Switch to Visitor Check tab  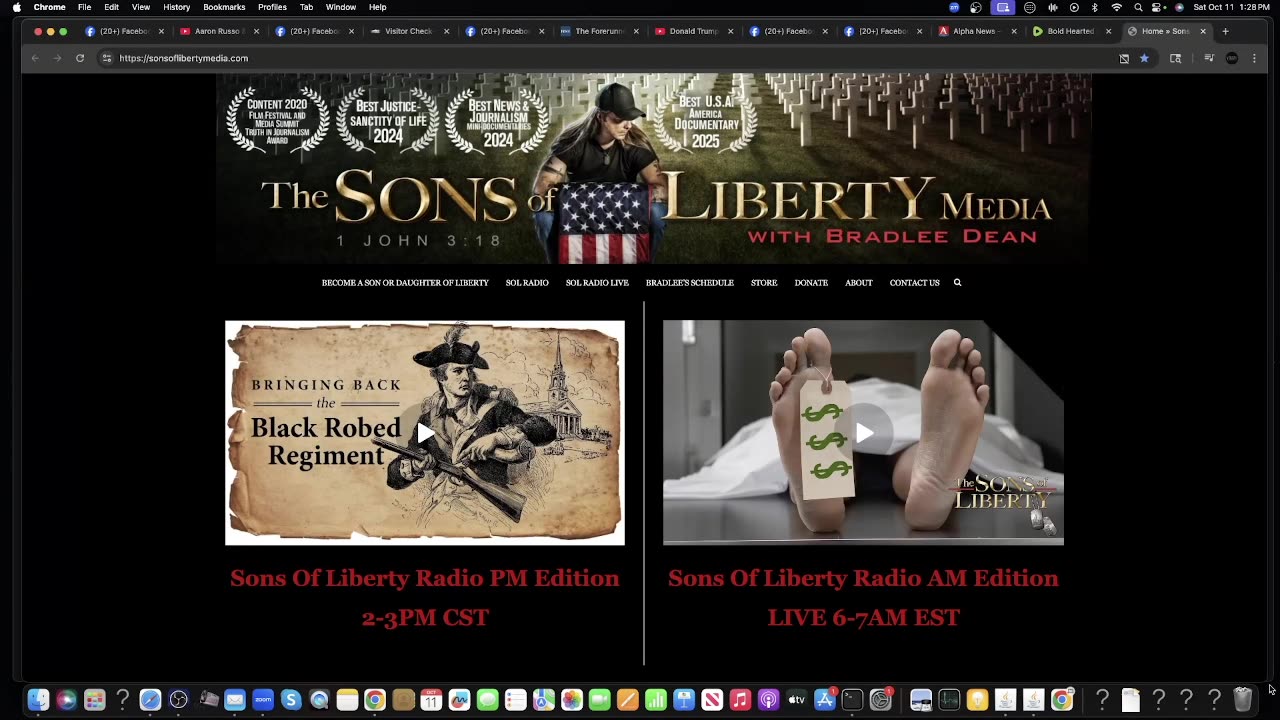pos(409,31)
